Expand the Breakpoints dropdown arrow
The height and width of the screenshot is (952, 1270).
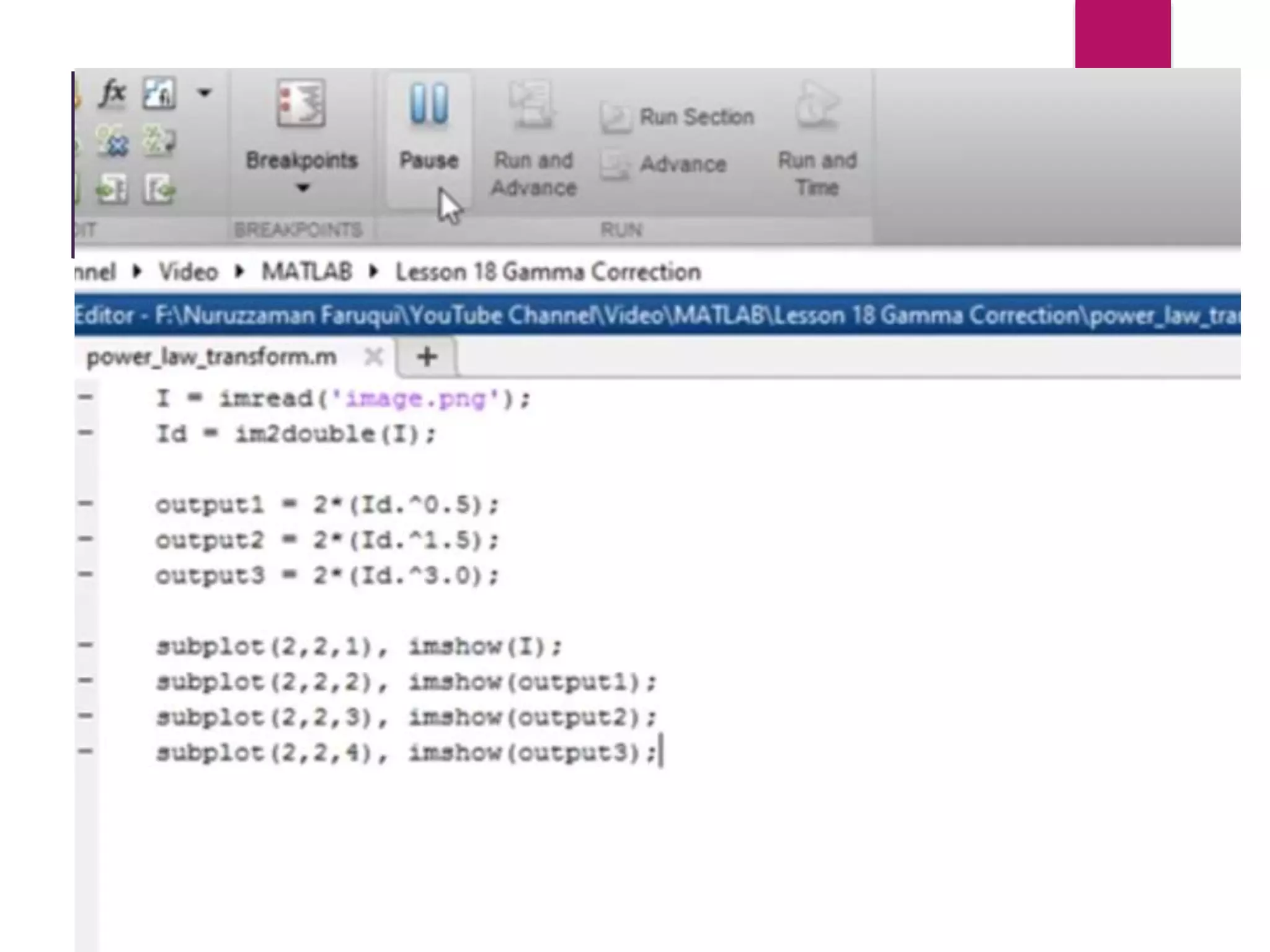tap(302, 188)
